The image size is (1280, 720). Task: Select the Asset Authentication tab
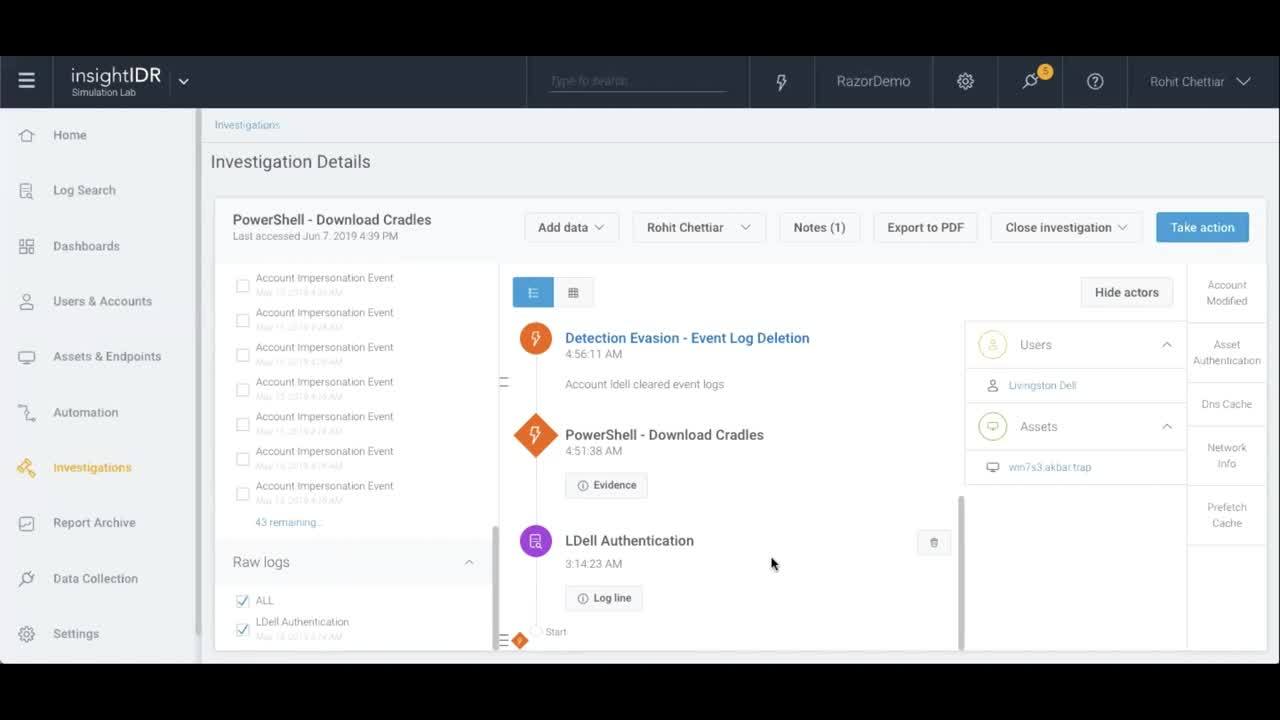tap(1227, 352)
